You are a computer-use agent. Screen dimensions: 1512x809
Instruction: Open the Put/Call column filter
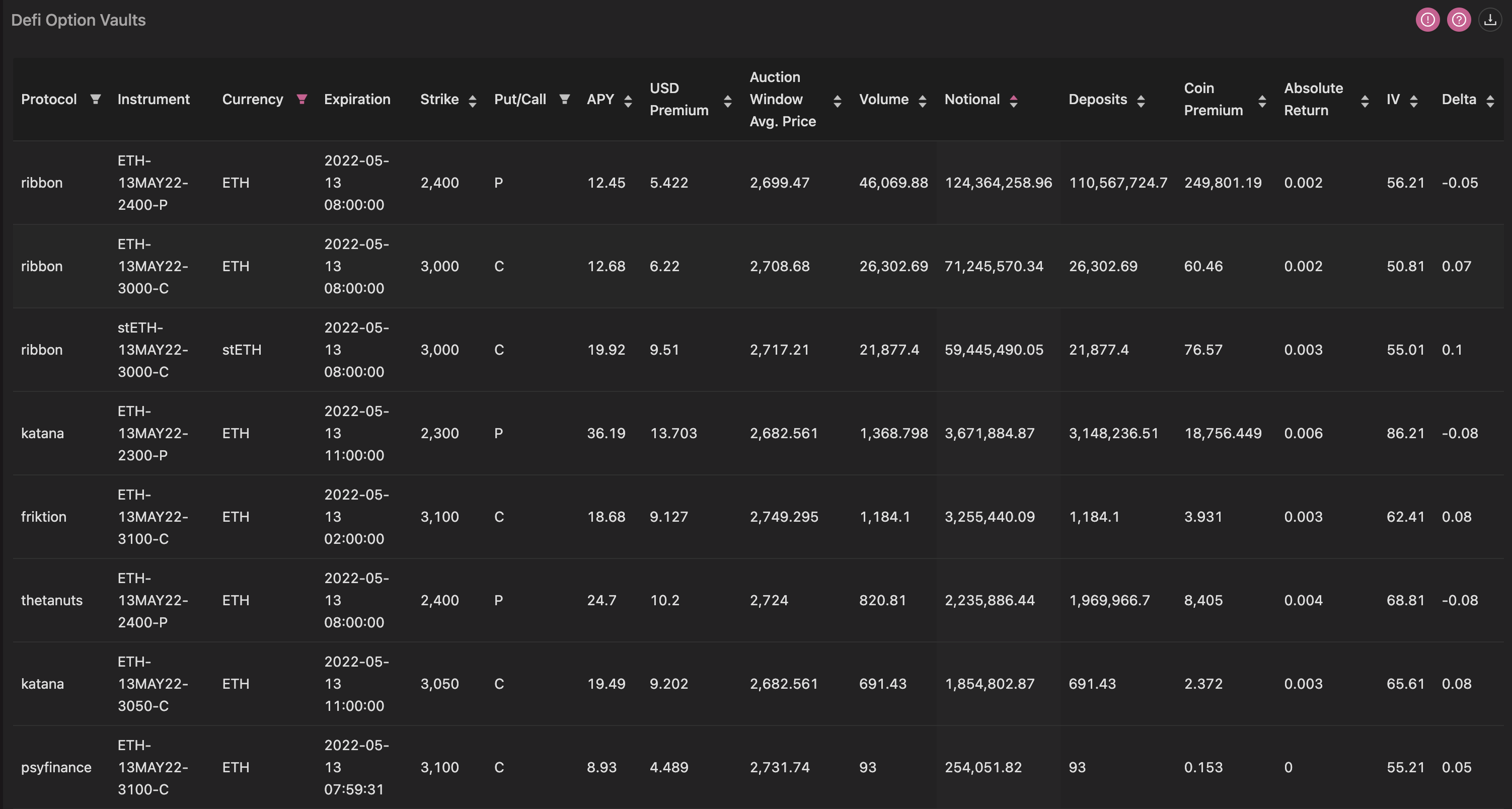click(564, 99)
